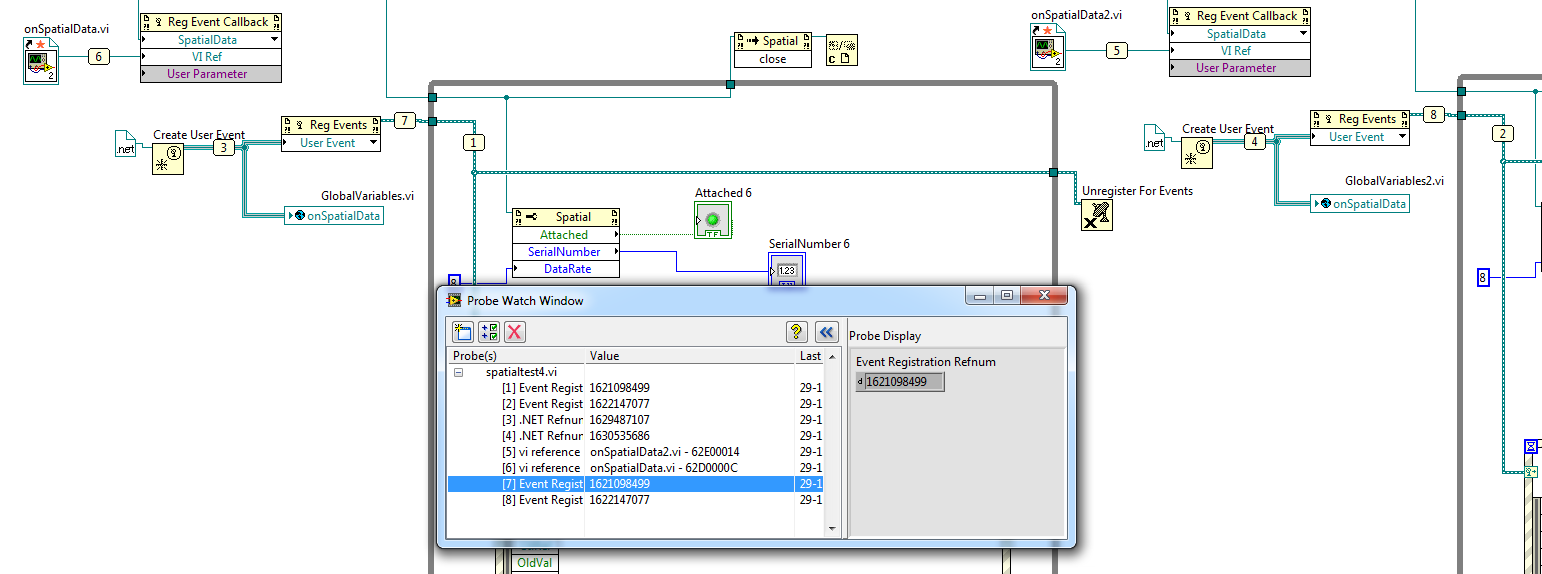
Task: Click probe marker 1 inside the loop
Action: (474, 143)
